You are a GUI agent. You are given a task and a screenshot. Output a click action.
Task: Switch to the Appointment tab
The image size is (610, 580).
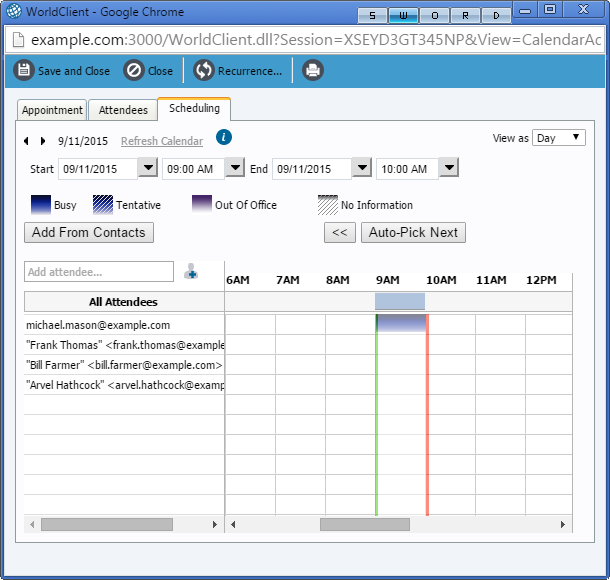pyautogui.click(x=52, y=111)
